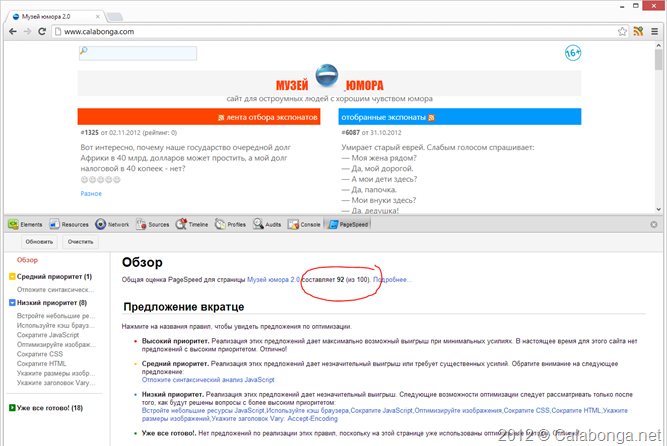667x446 pixels.
Task: Open Chrome's hamburger menu
Action: 655,31
